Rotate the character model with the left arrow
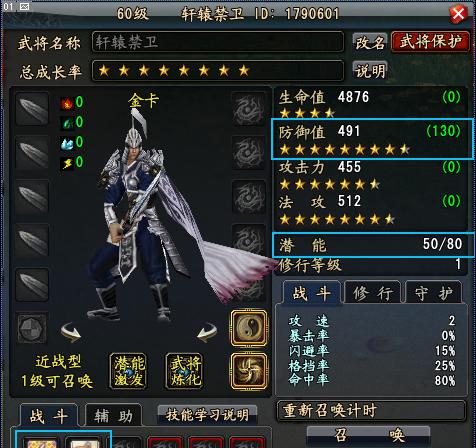Screen dimensions: 476x448 click(71, 332)
